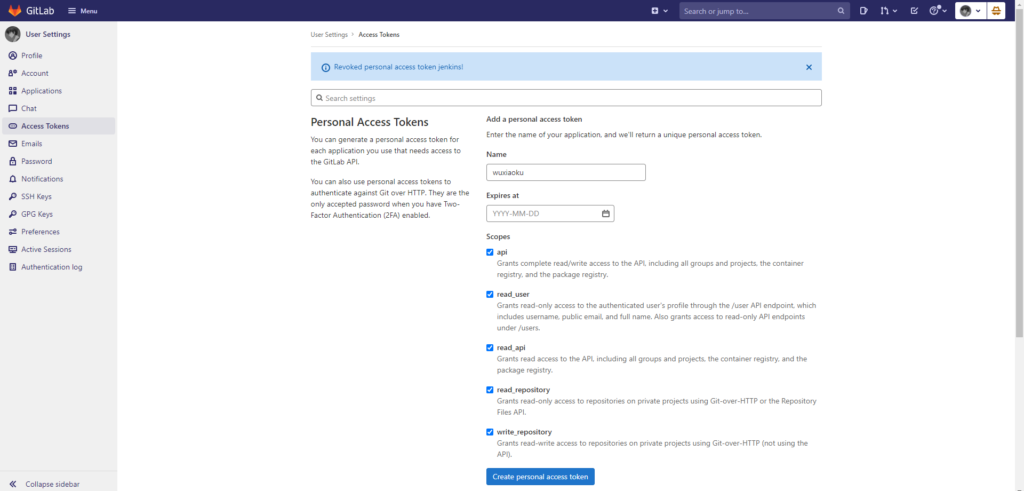The height and width of the screenshot is (491, 1024).
Task: Expand the user avatar dropdown menu
Action: (x=969, y=11)
